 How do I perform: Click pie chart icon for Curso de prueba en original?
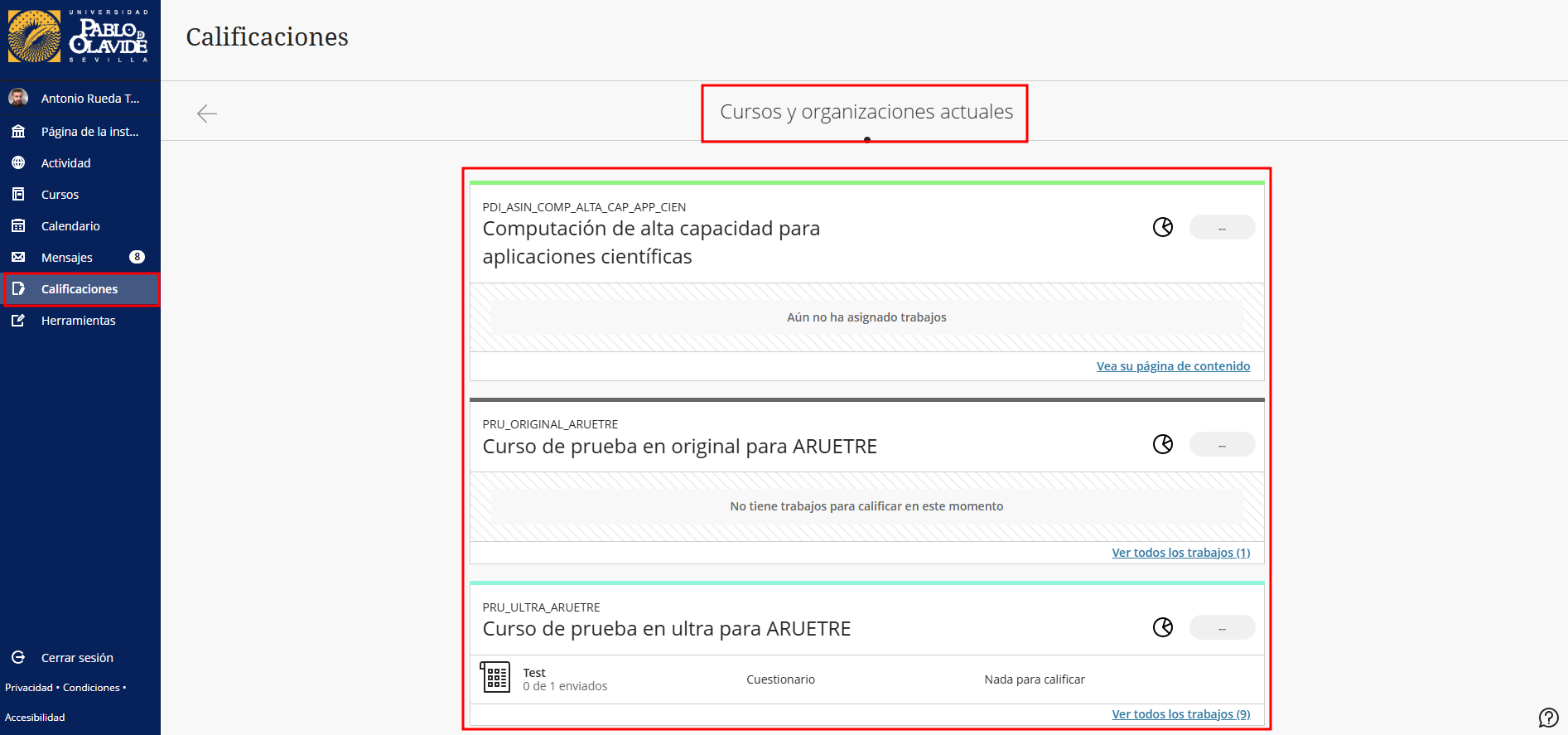pyautogui.click(x=1163, y=445)
